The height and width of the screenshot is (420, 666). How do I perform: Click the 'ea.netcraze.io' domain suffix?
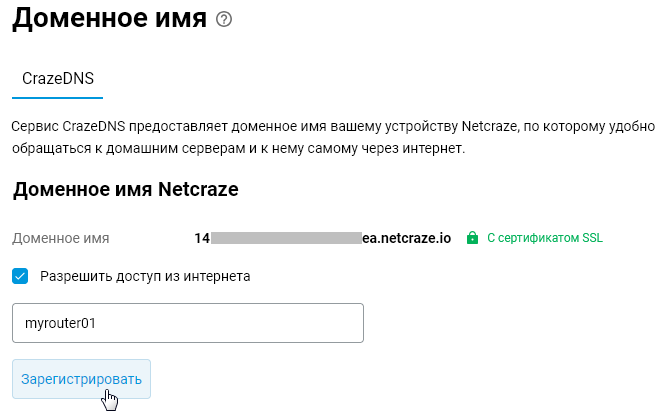(x=407, y=239)
